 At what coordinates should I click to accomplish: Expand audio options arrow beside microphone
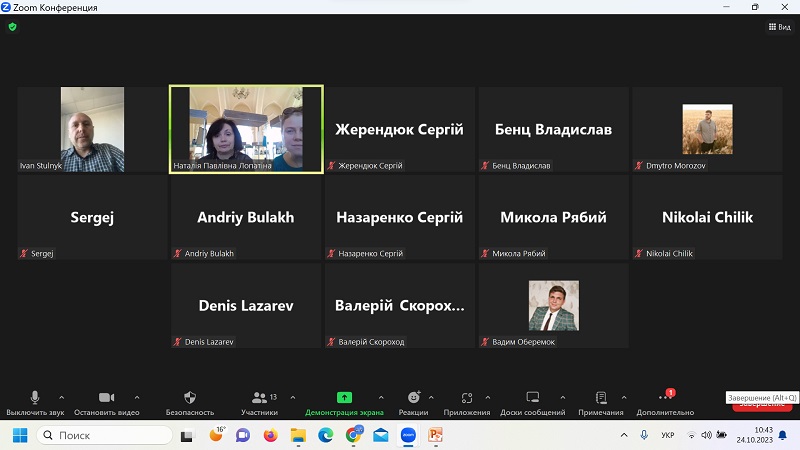click(x=61, y=397)
